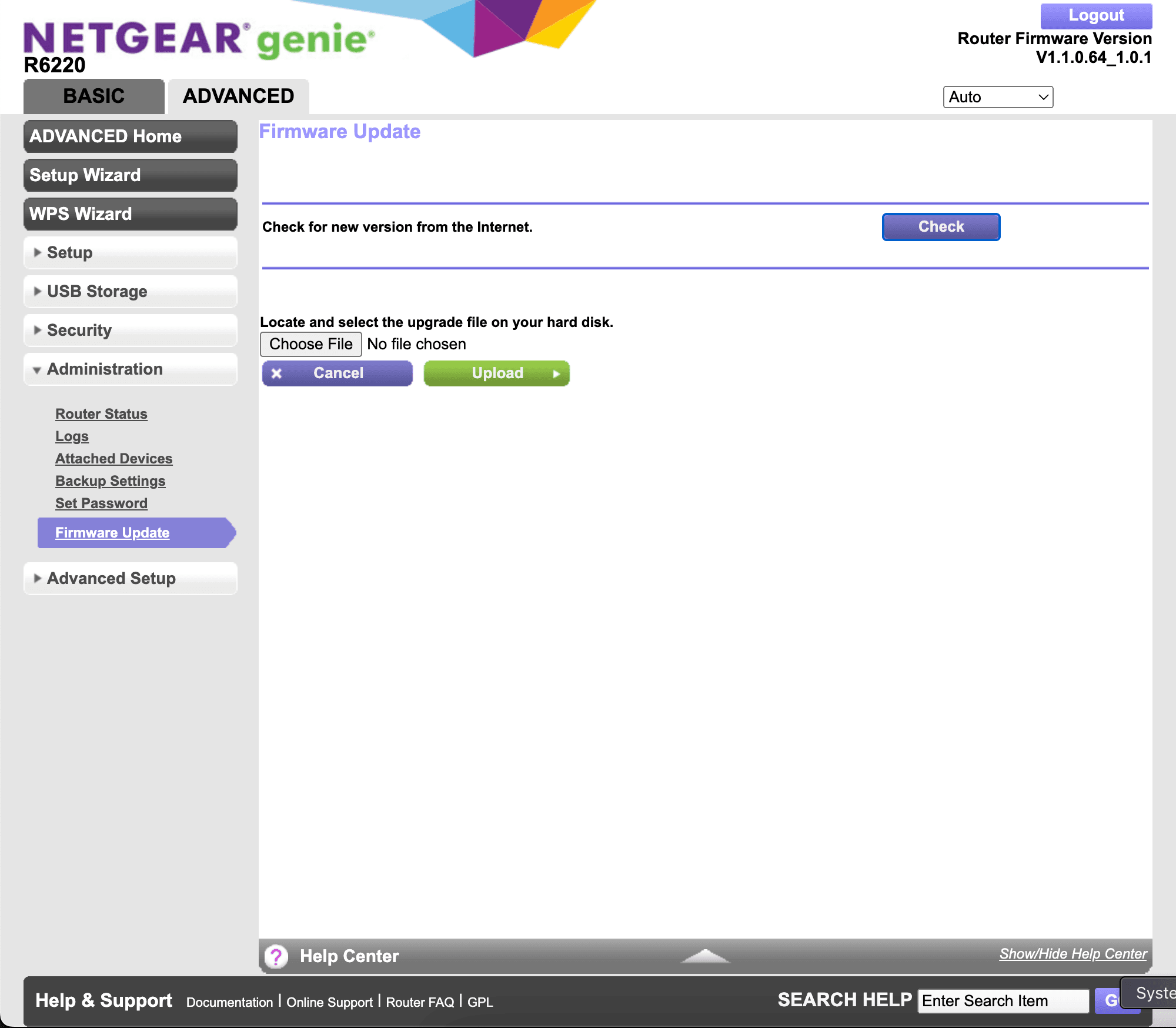
Task: Click the Logout button
Action: 1096,15
